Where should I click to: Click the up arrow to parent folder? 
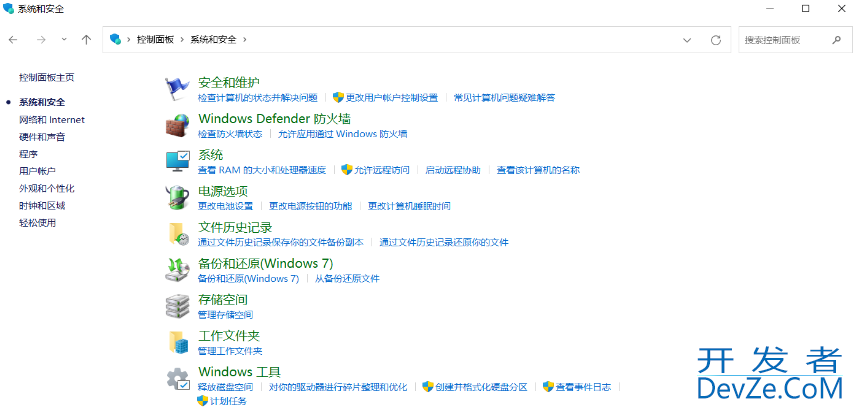86,40
